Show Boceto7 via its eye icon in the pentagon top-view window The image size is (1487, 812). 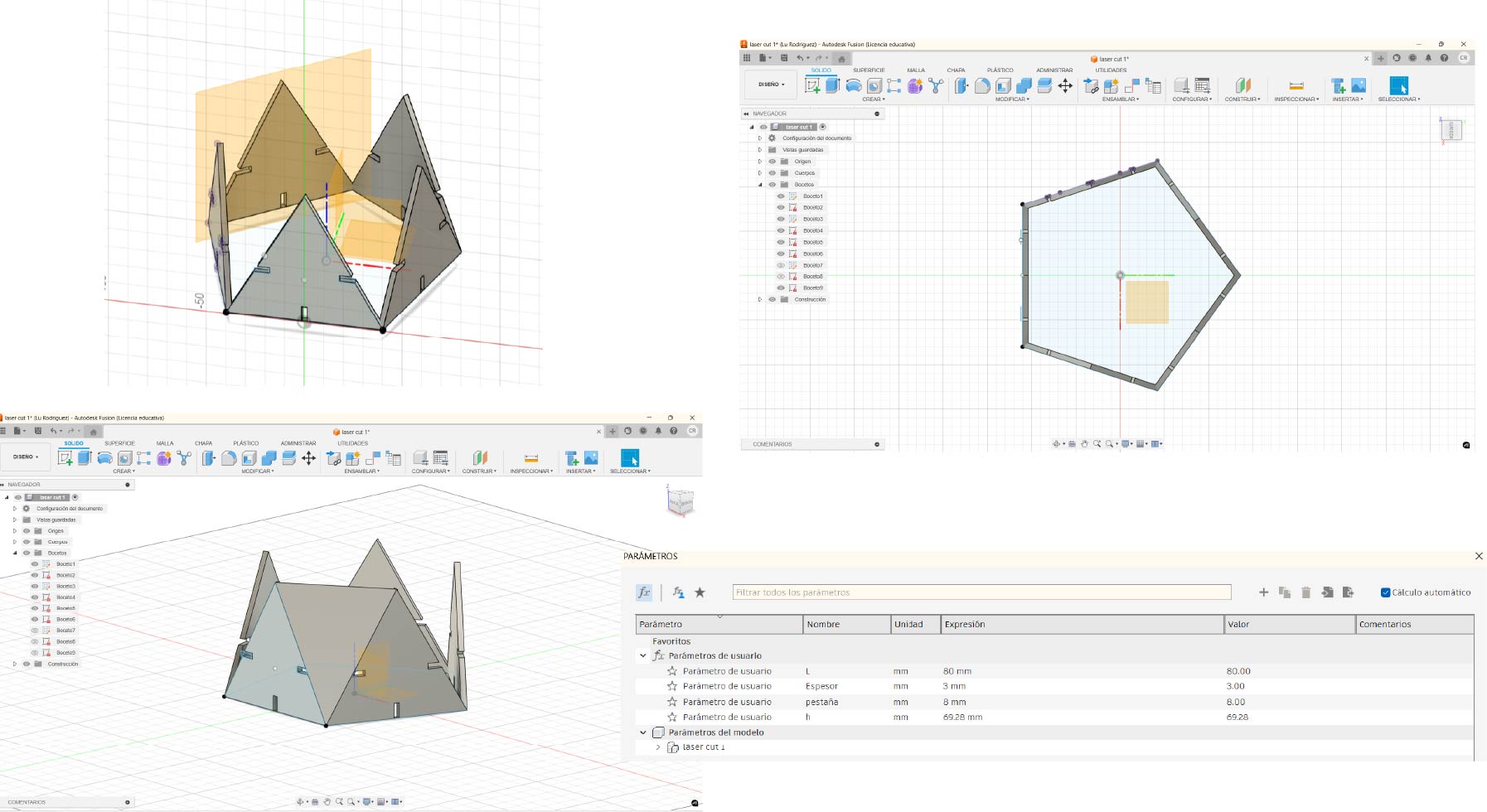tap(781, 265)
